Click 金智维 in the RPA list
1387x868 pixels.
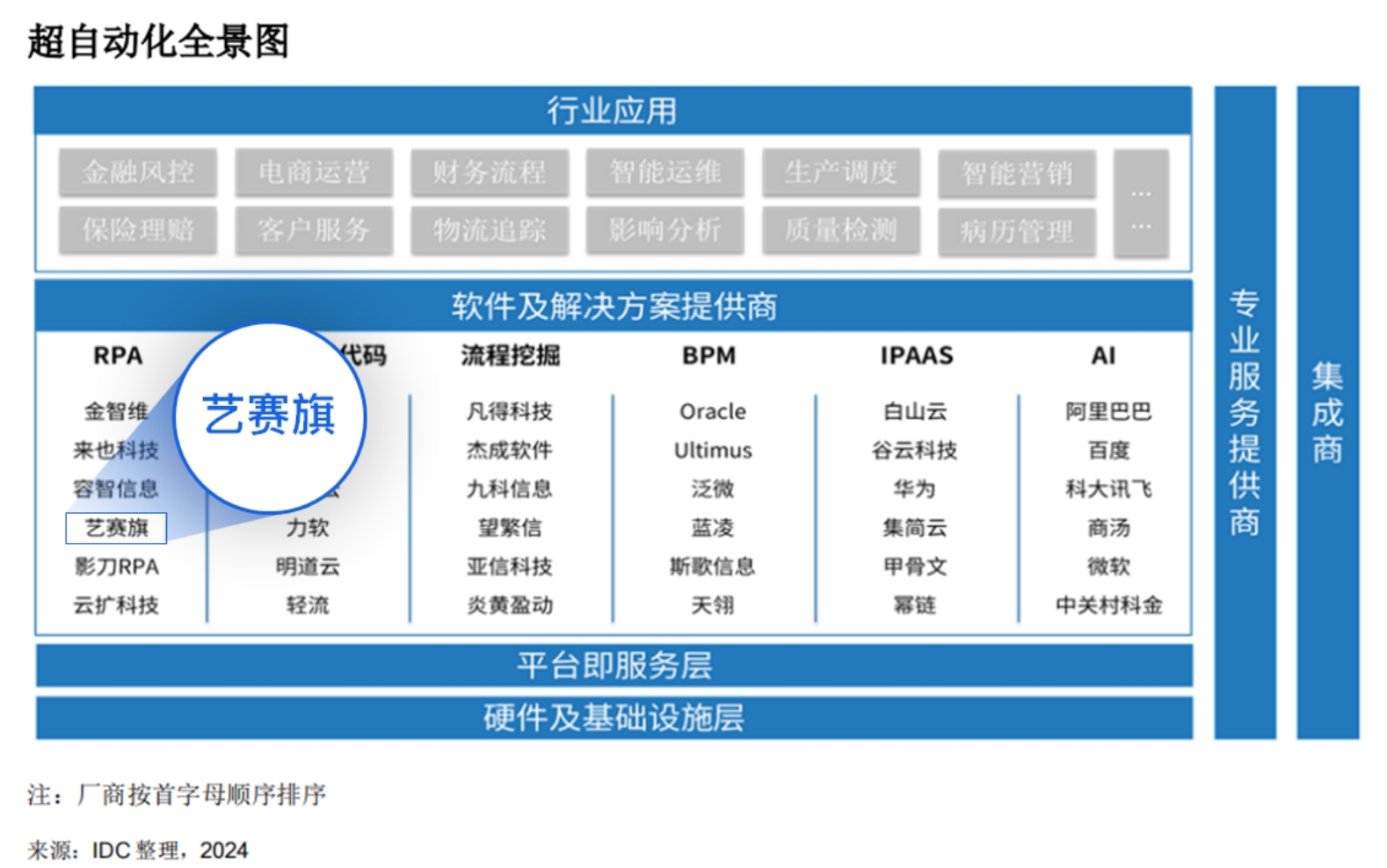(116, 411)
